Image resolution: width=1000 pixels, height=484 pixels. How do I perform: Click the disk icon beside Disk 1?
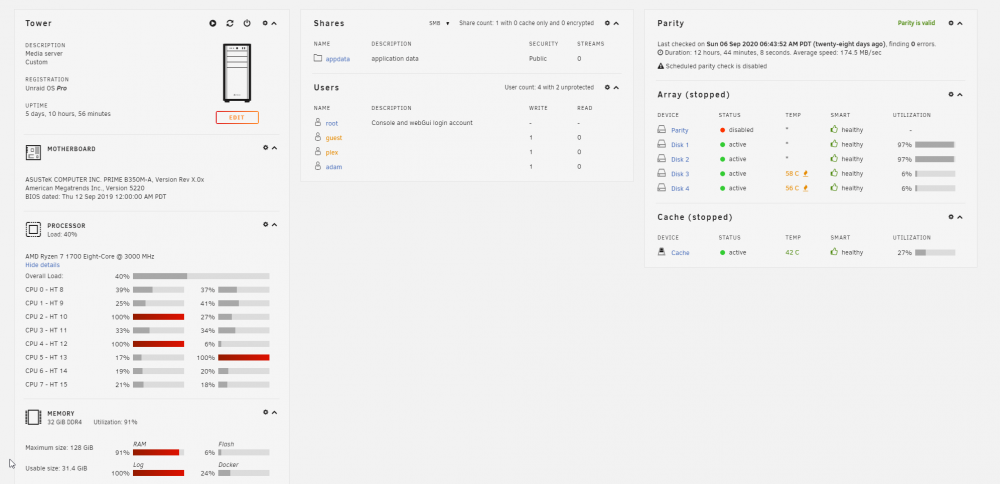(x=662, y=144)
